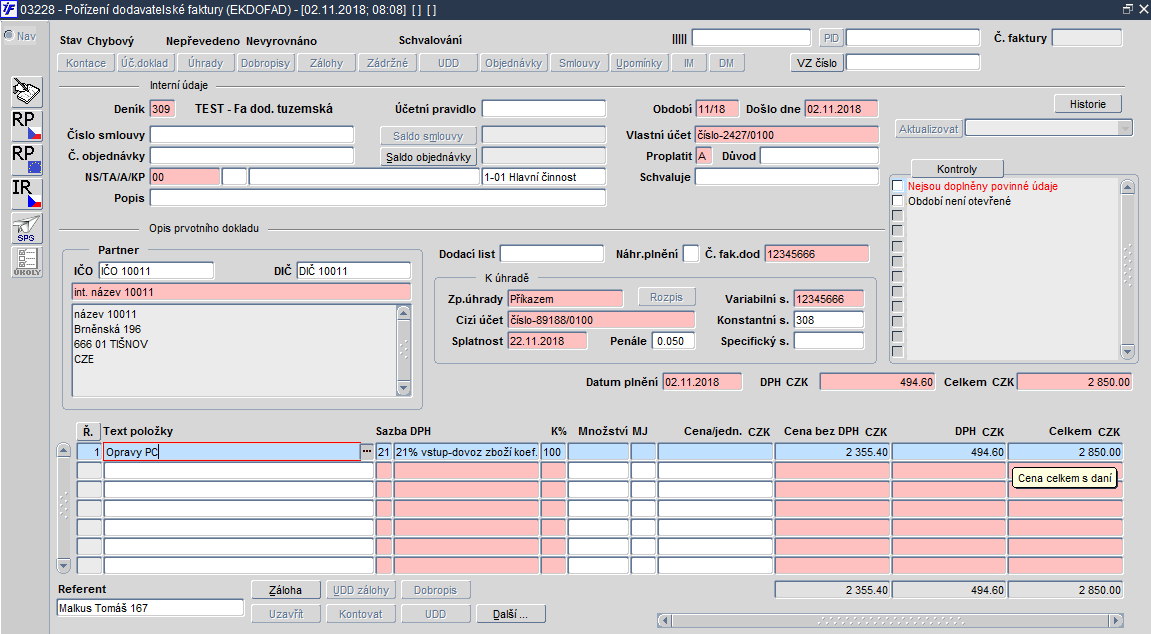Open the Úhrady tab button

[206, 63]
